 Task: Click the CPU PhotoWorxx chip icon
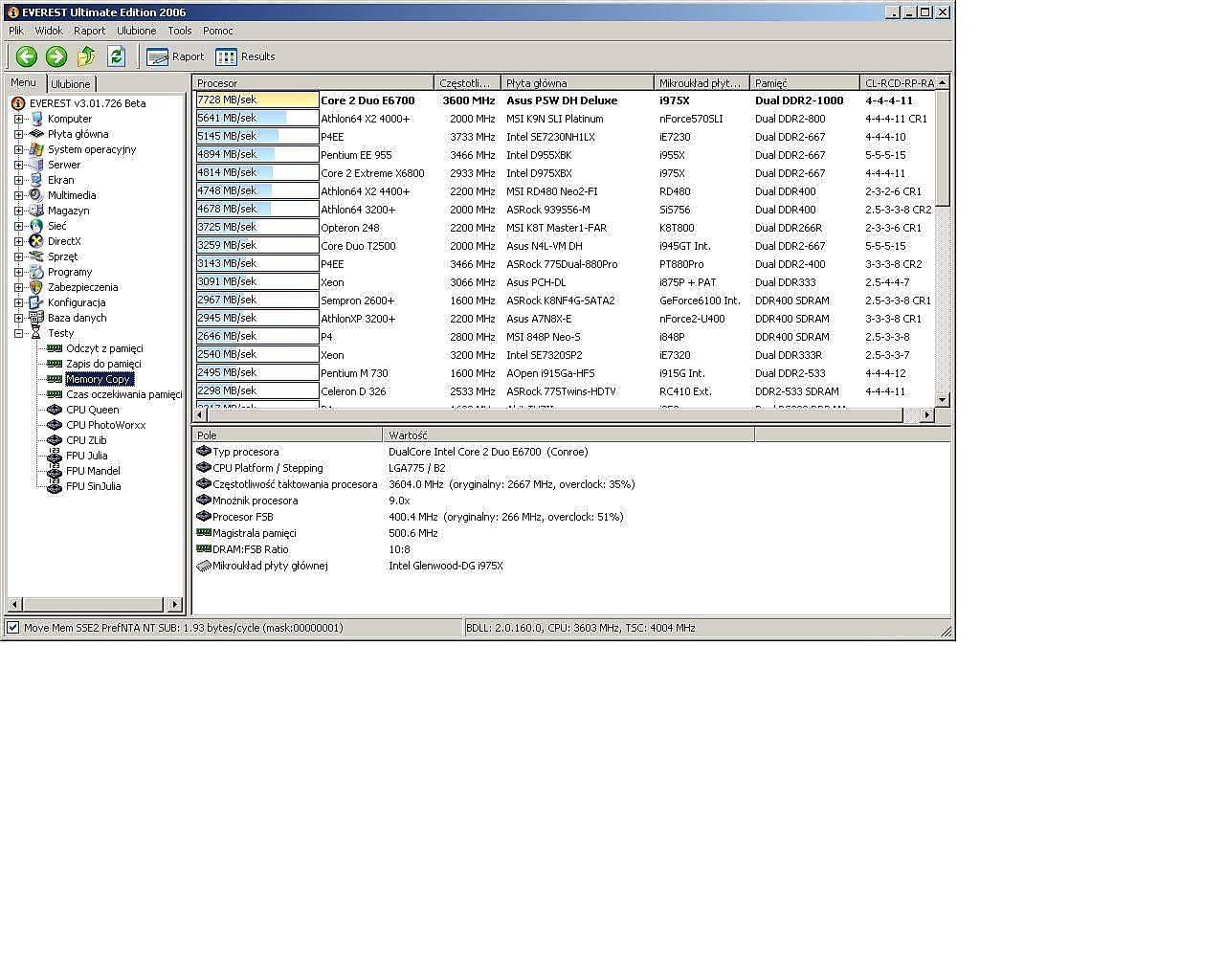point(55,425)
